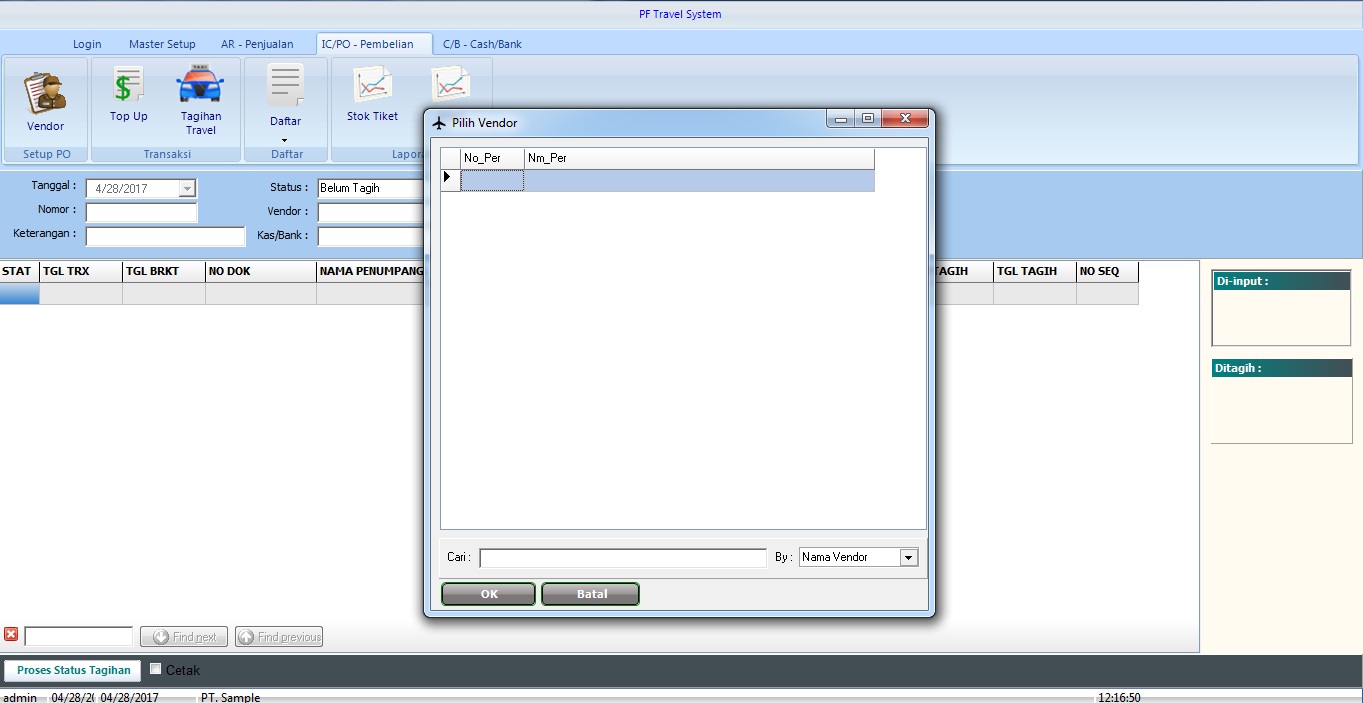1363x703 pixels.
Task: Click the Cari search input field
Action: (x=622, y=558)
